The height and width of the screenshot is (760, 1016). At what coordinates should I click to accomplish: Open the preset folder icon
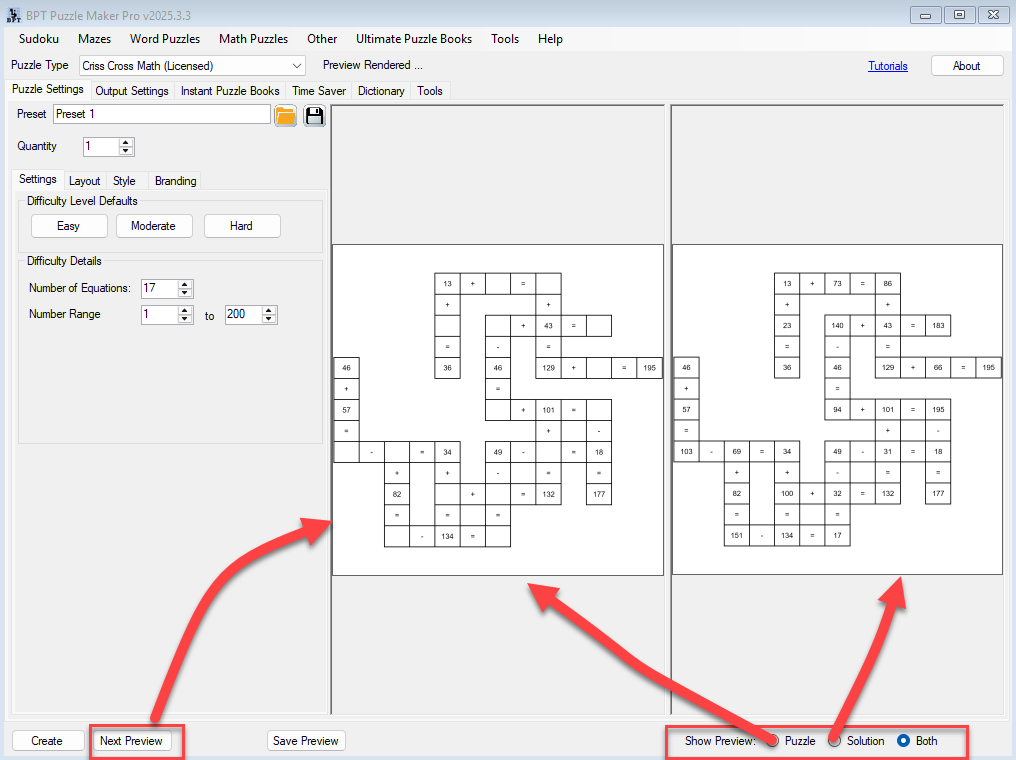285,115
